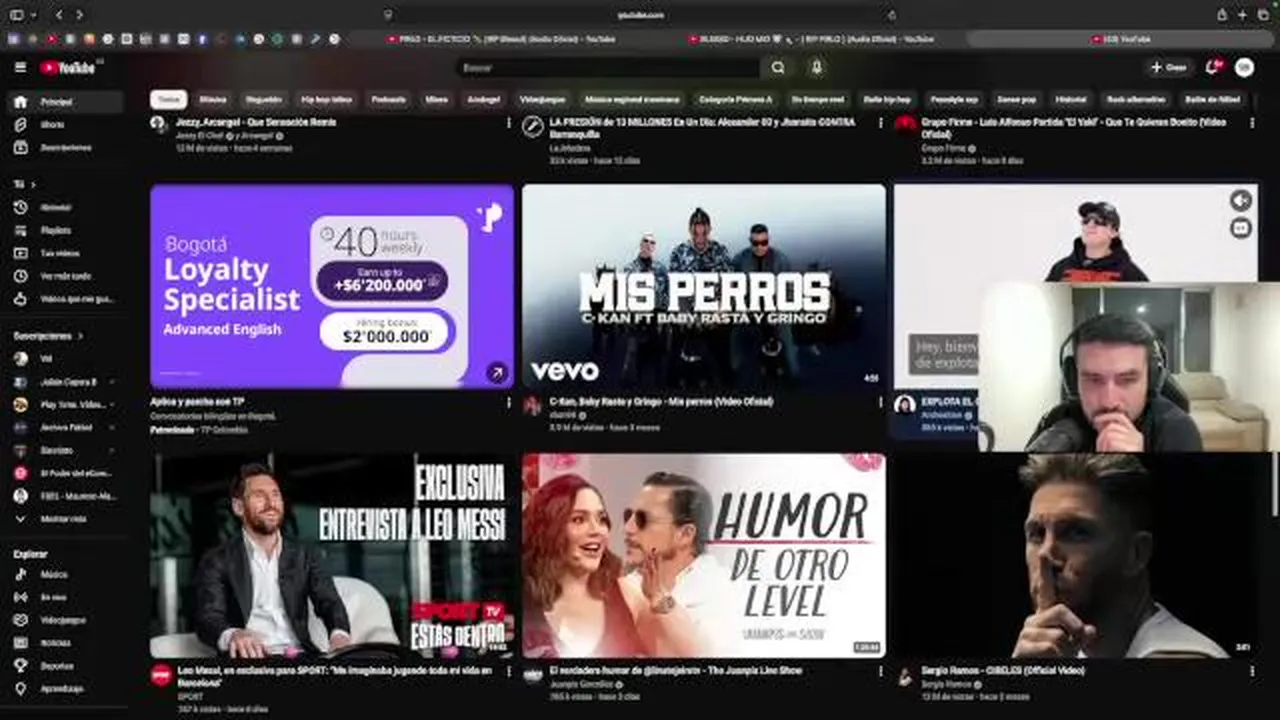The width and height of the screenshot is (1280, 720).
Task: Open Playlists in the sidebar
Action: (x=63, y=230)
